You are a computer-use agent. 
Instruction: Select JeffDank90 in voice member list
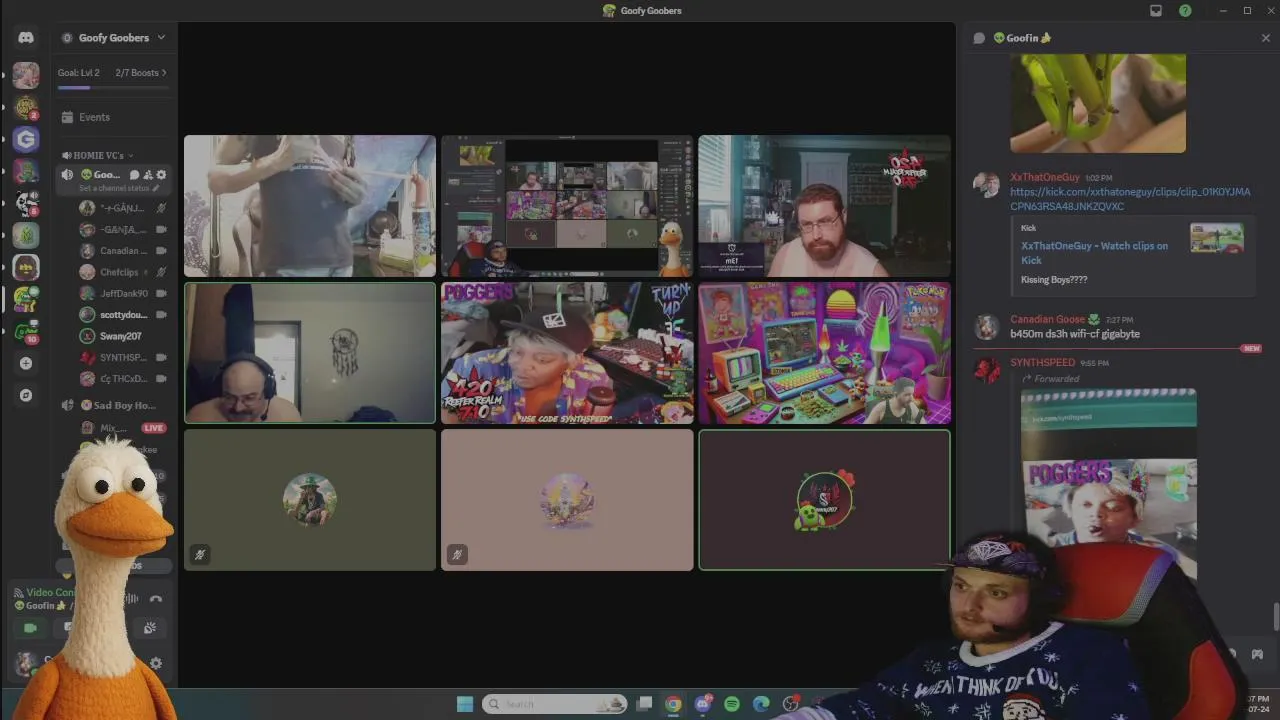coord(124,294)
